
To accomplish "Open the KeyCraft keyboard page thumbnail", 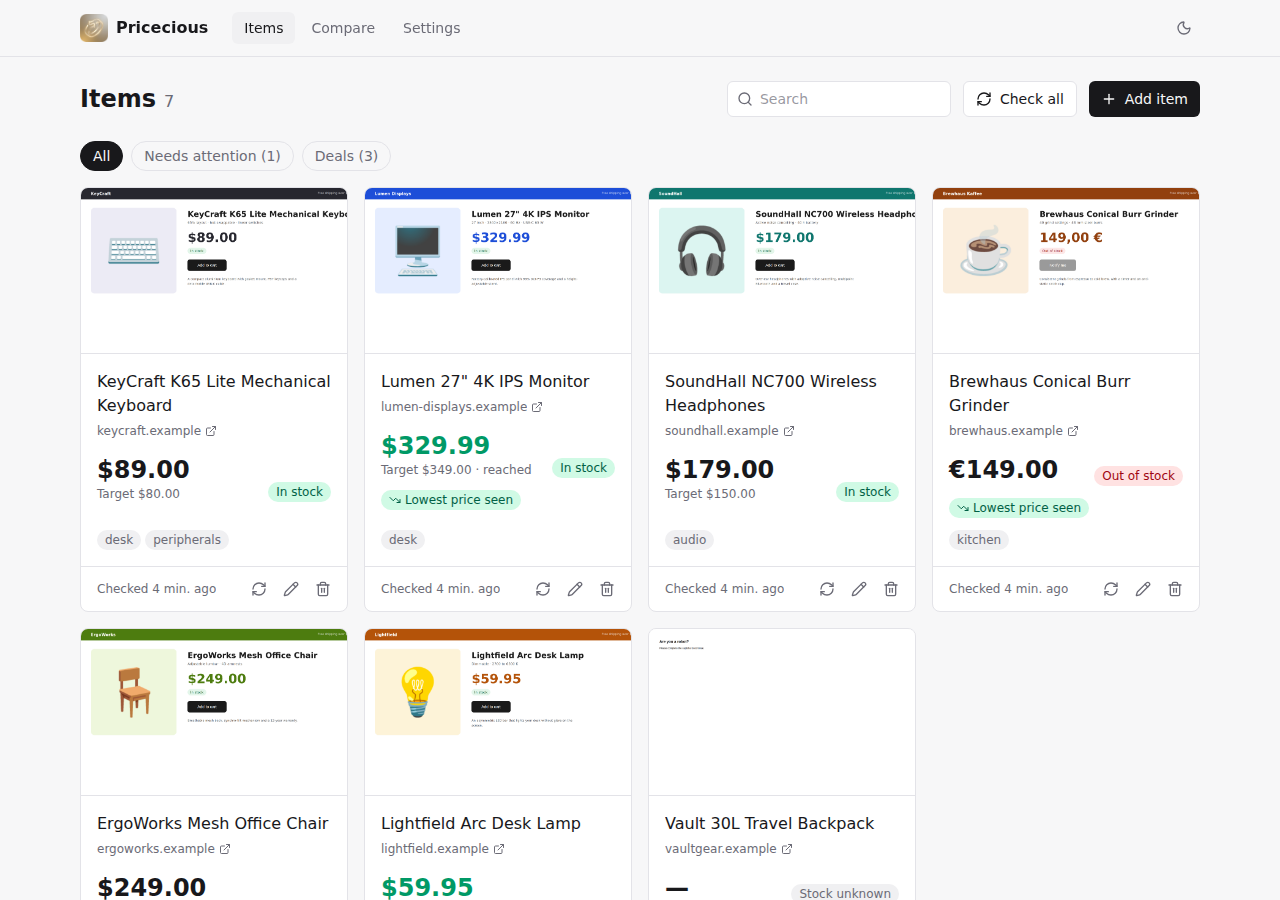I will coord(214,271).
